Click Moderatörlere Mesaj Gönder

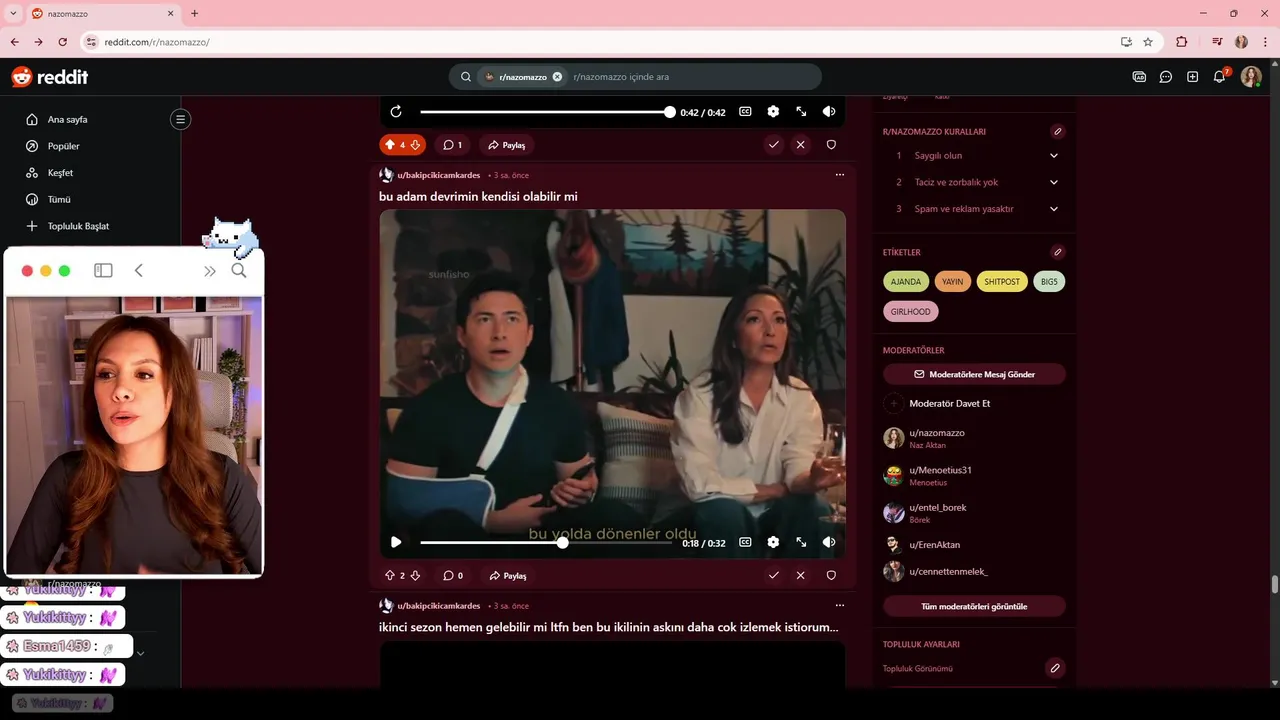click(x=974, y=374)
